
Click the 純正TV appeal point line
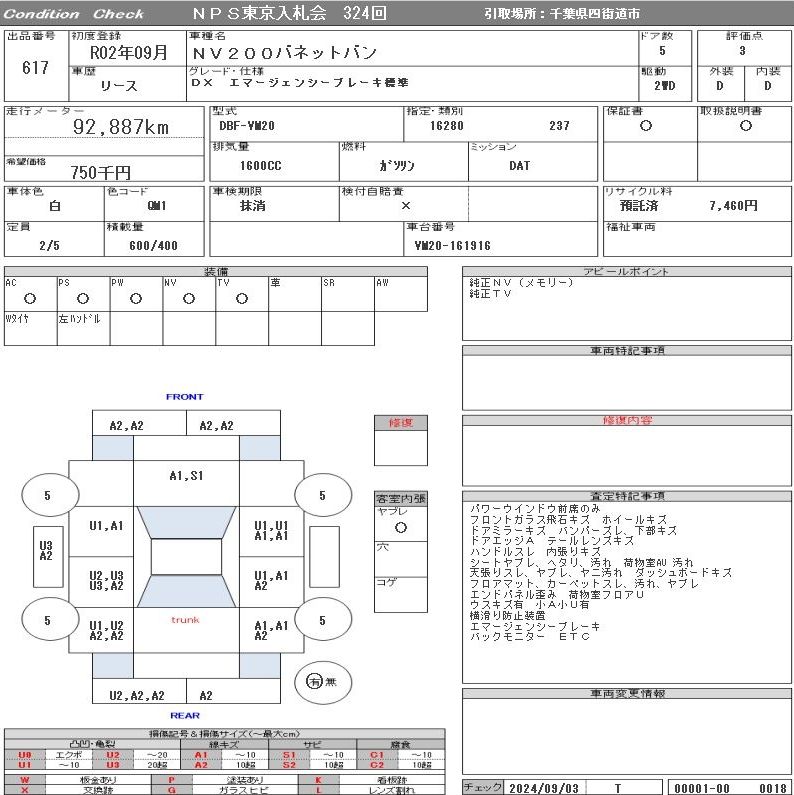click(491, 294)
